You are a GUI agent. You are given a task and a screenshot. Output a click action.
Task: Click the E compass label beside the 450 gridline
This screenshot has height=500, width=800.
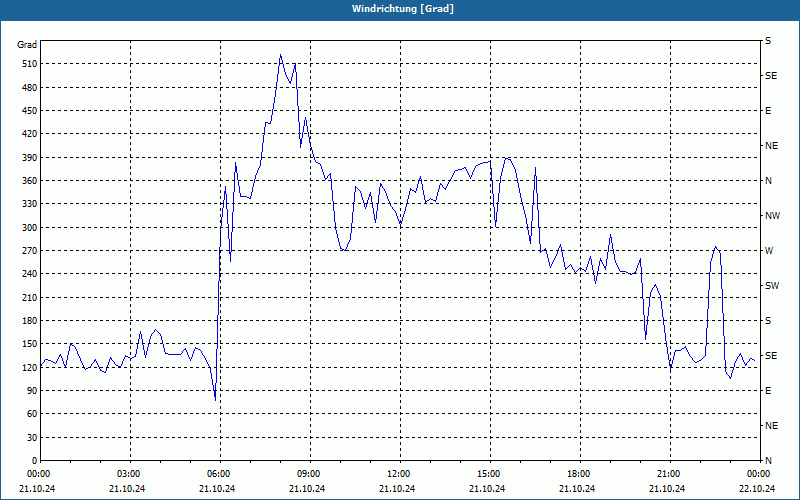(768, 111)
